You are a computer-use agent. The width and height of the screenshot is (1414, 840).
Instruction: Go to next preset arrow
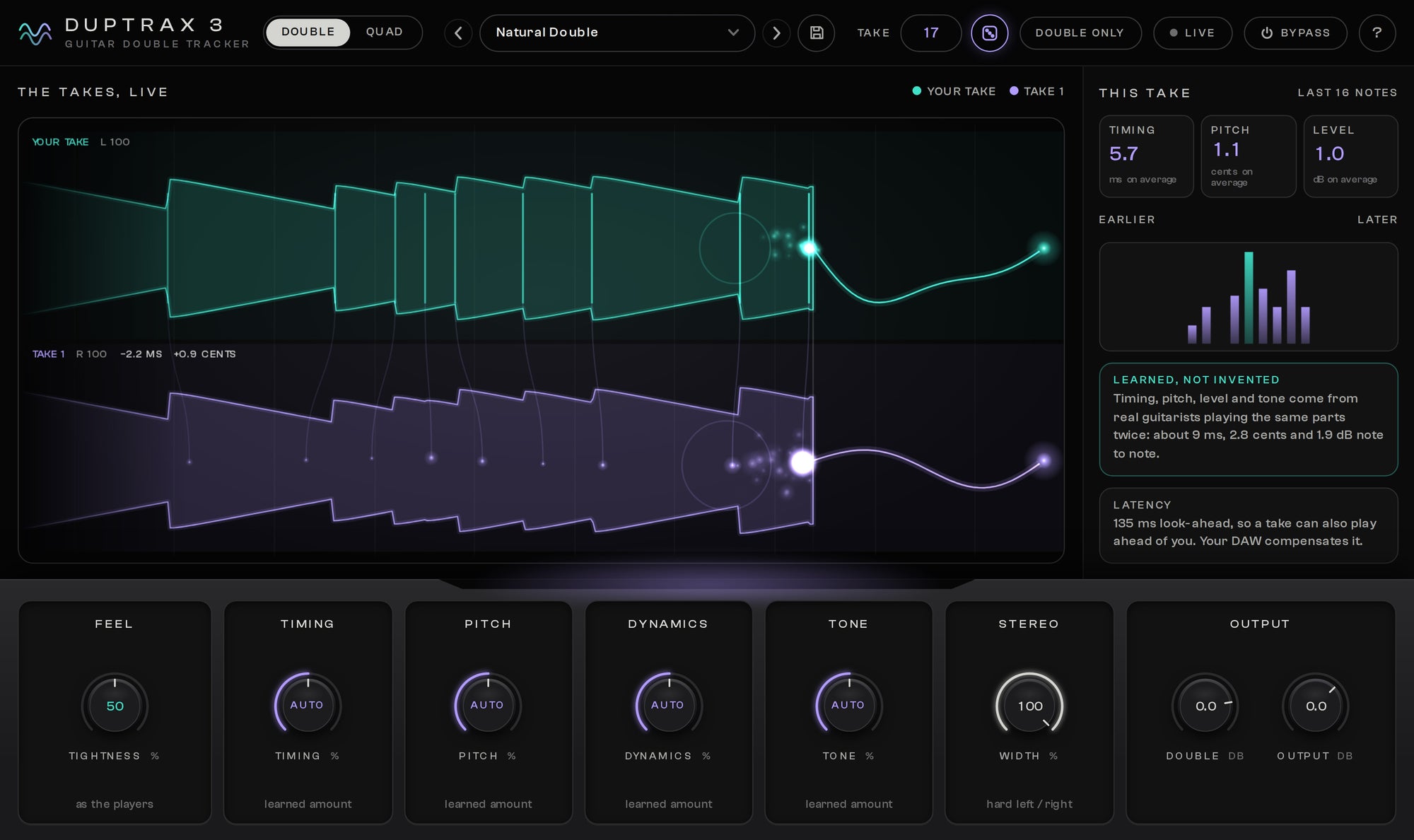(776, 33)
